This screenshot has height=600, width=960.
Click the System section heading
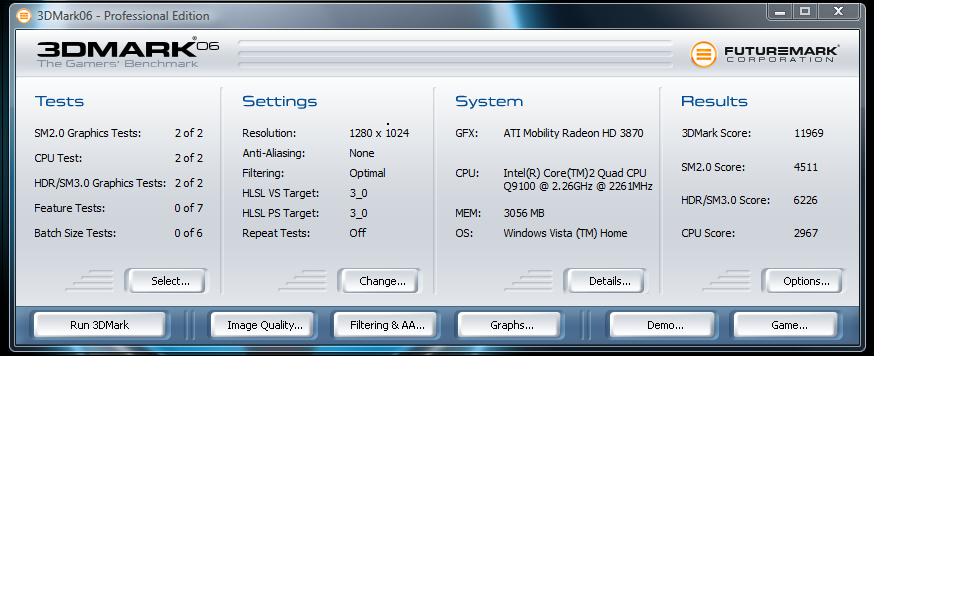pos(489,102)
